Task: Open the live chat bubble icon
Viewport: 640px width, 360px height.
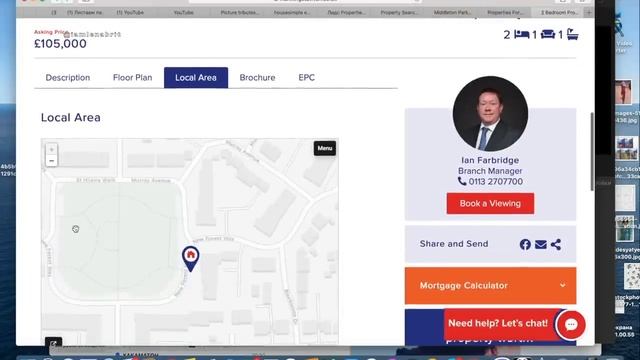Action: pos(571,324)
